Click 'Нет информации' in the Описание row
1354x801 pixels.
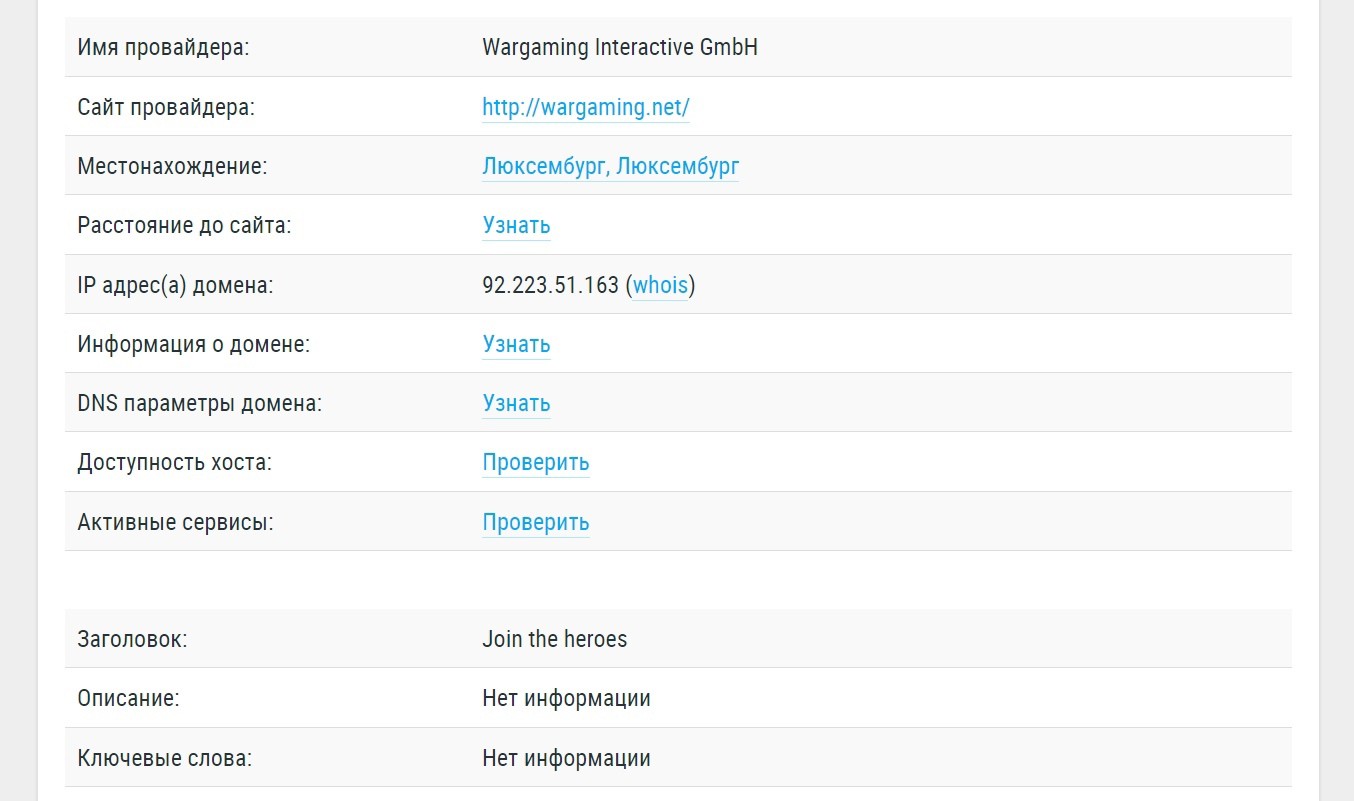[x=566, y=698]
